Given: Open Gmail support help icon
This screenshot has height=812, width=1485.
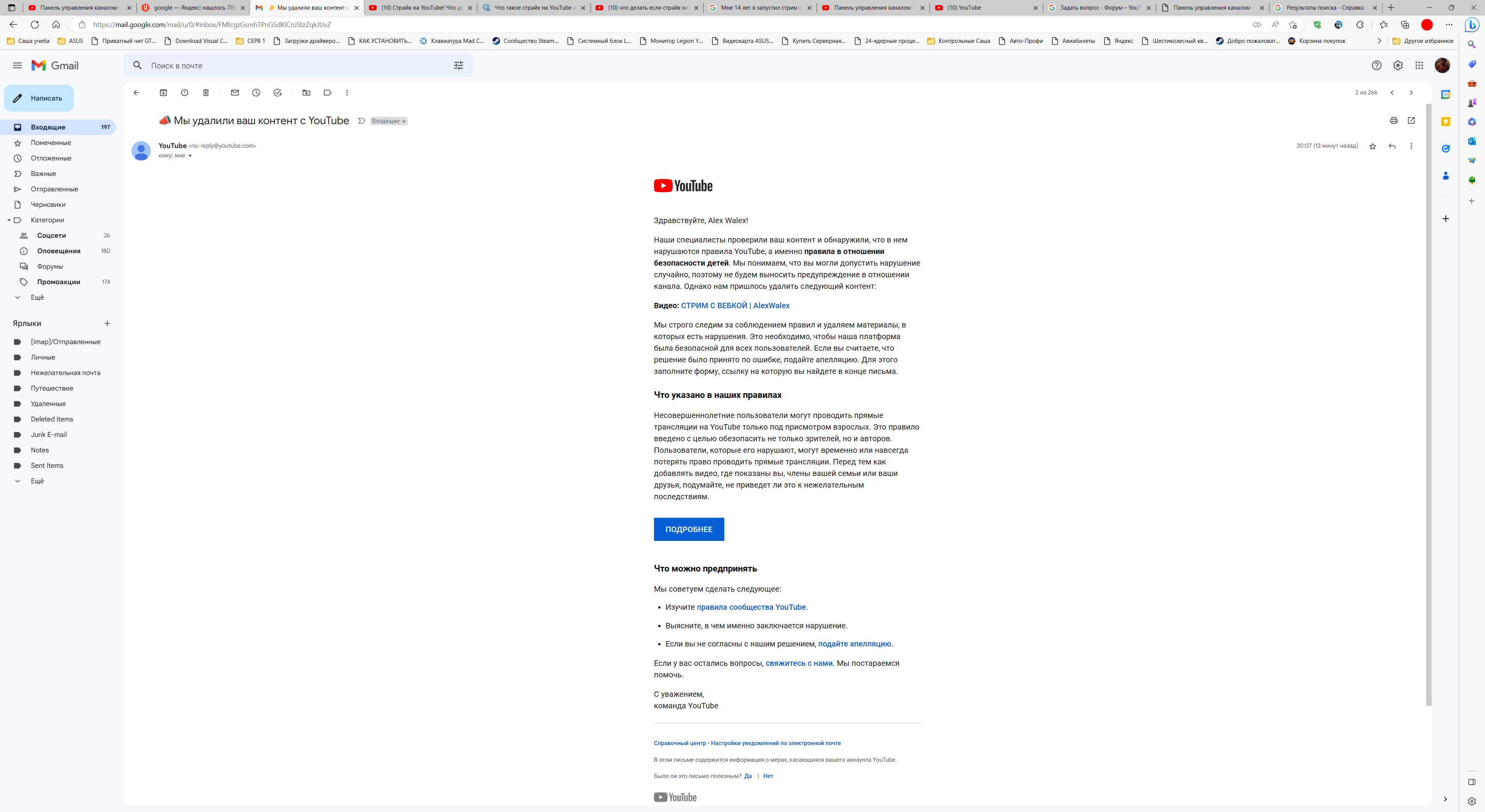Looking at the screenshot, I should click(x=1377, y=66).
